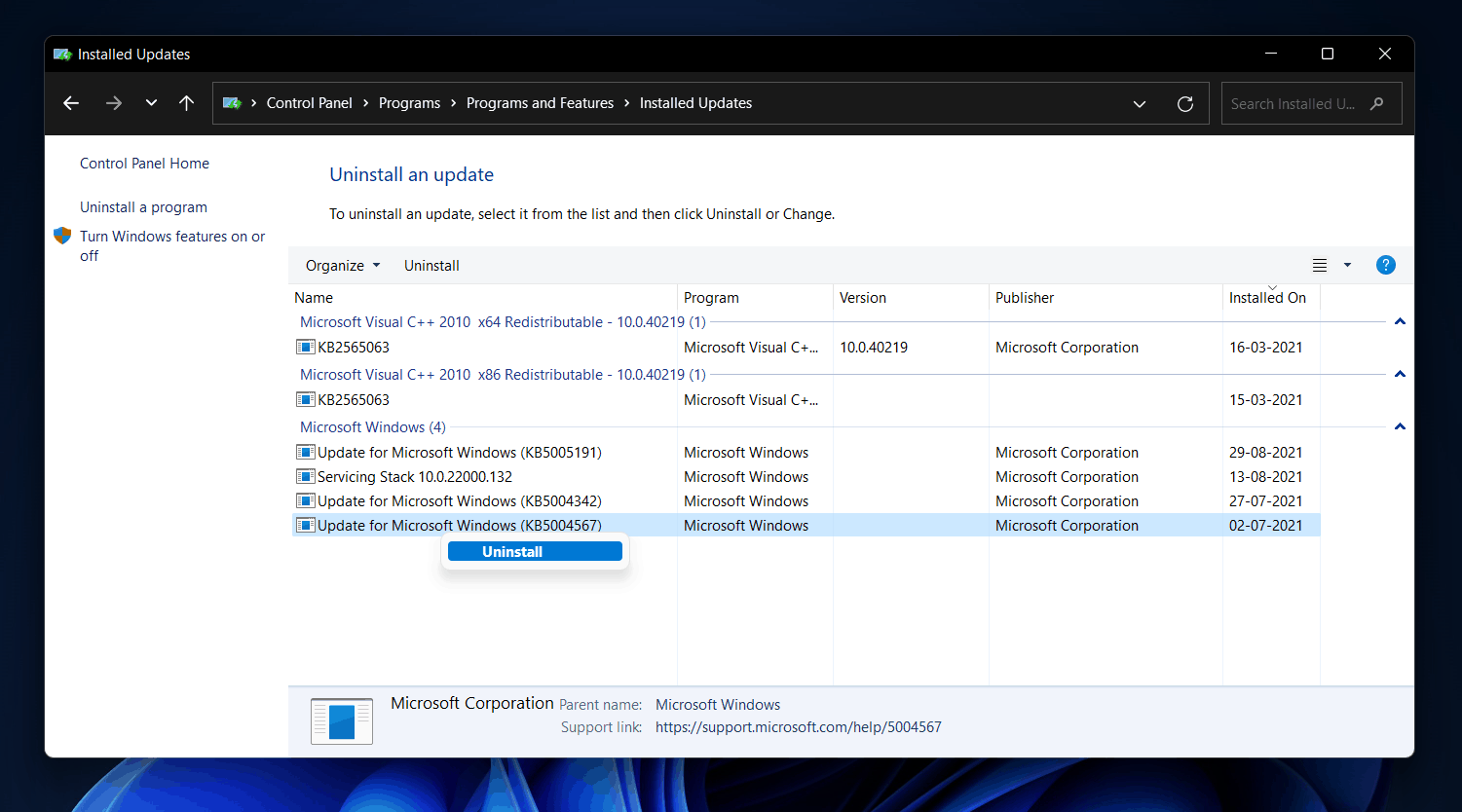
Task: Open the recent locations dropdown chevron
Action: coord(151,103)
